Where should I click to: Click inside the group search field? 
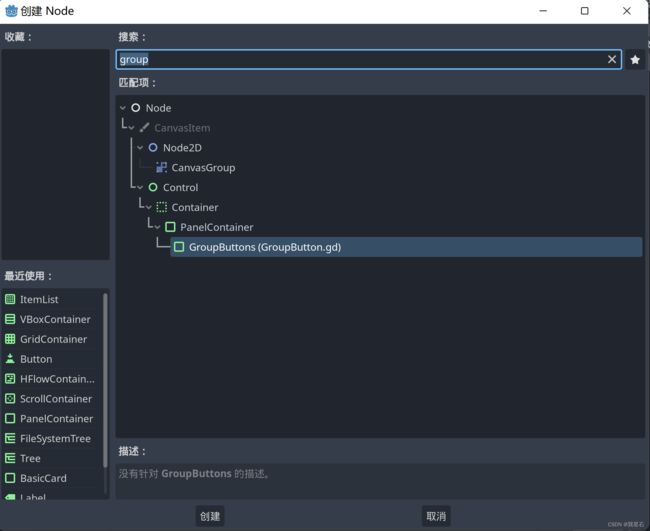click(x=369, y=59)
